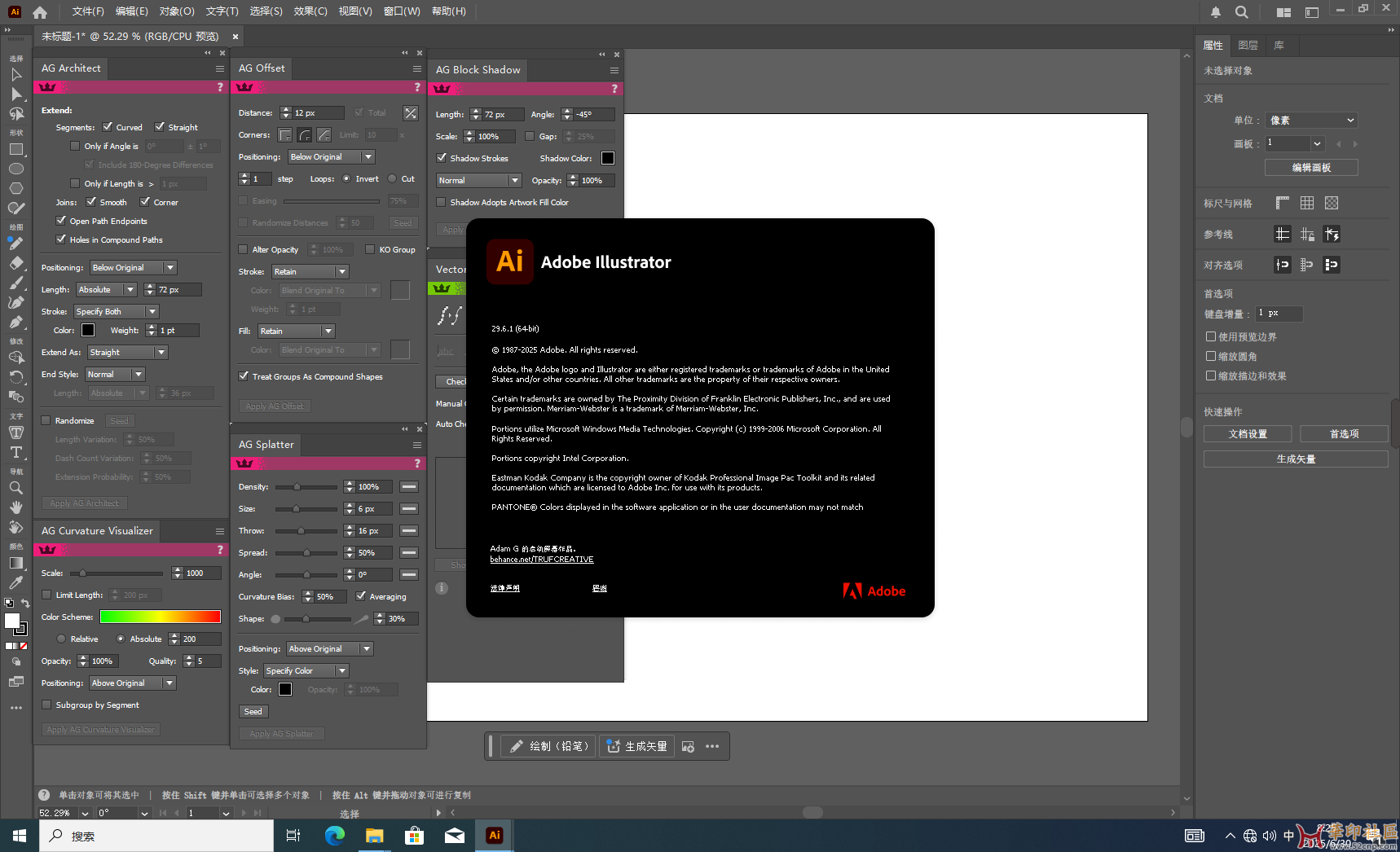Toggle the transparency grid icon
The image size is (1400, 852).
point(1332,203)
